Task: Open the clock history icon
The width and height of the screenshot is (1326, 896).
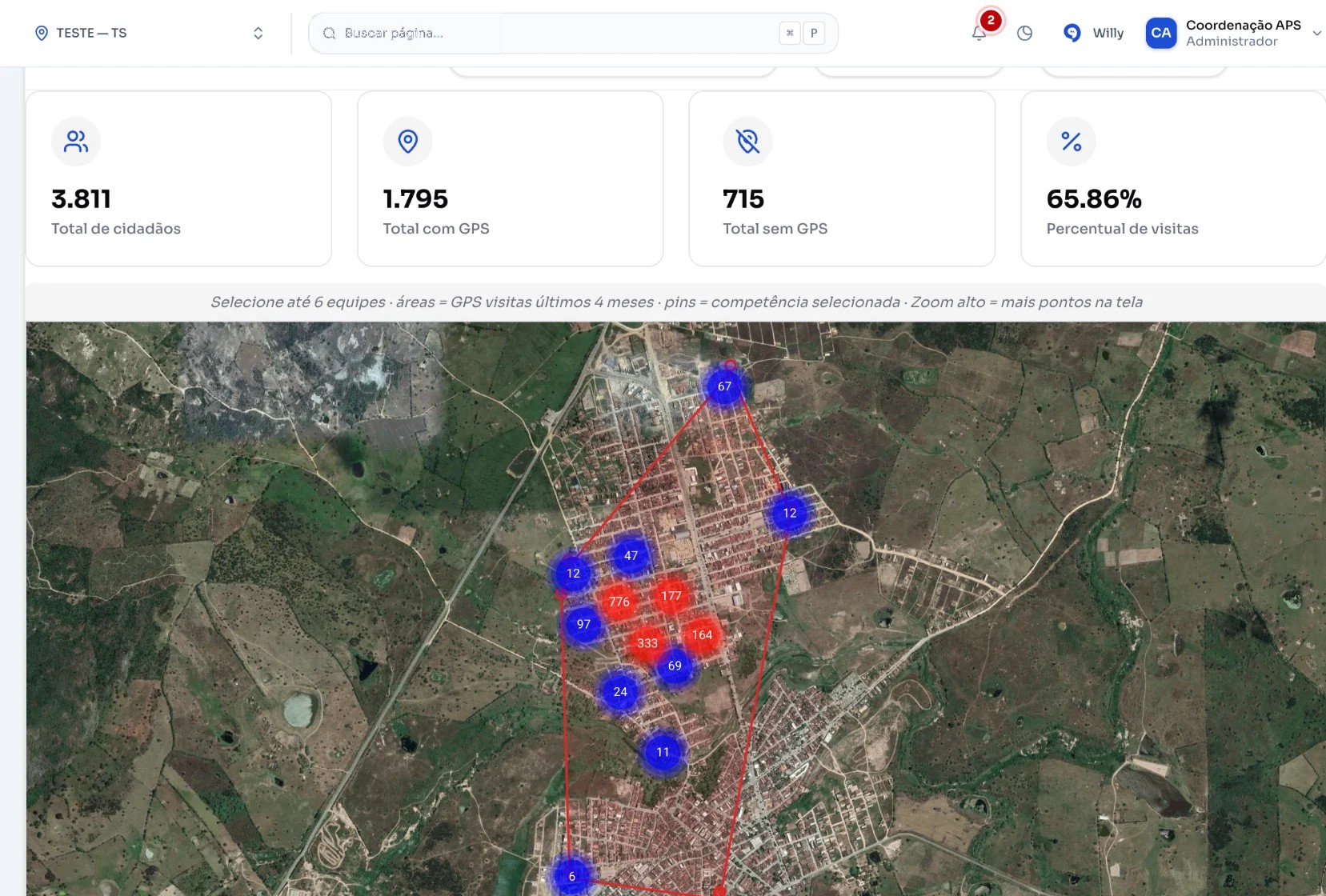Action: click(1024, 34)
